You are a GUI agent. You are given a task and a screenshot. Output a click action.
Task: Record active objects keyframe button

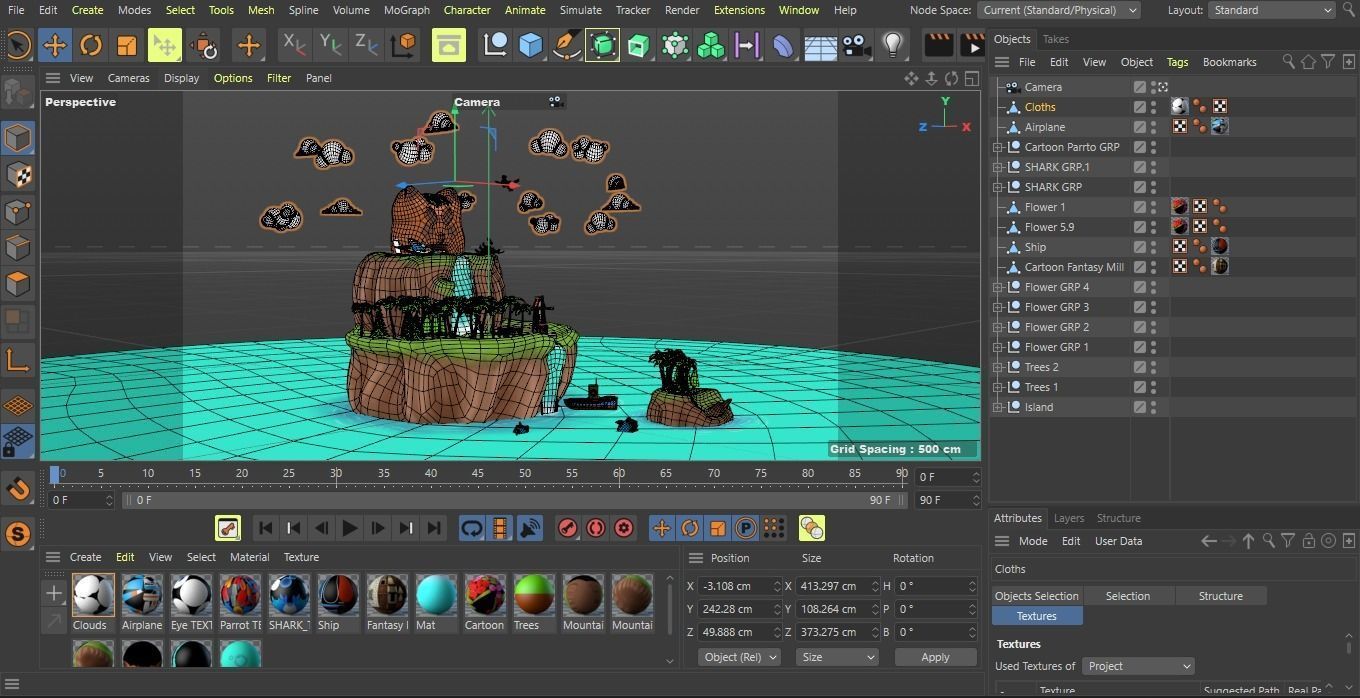click(567, 528)
